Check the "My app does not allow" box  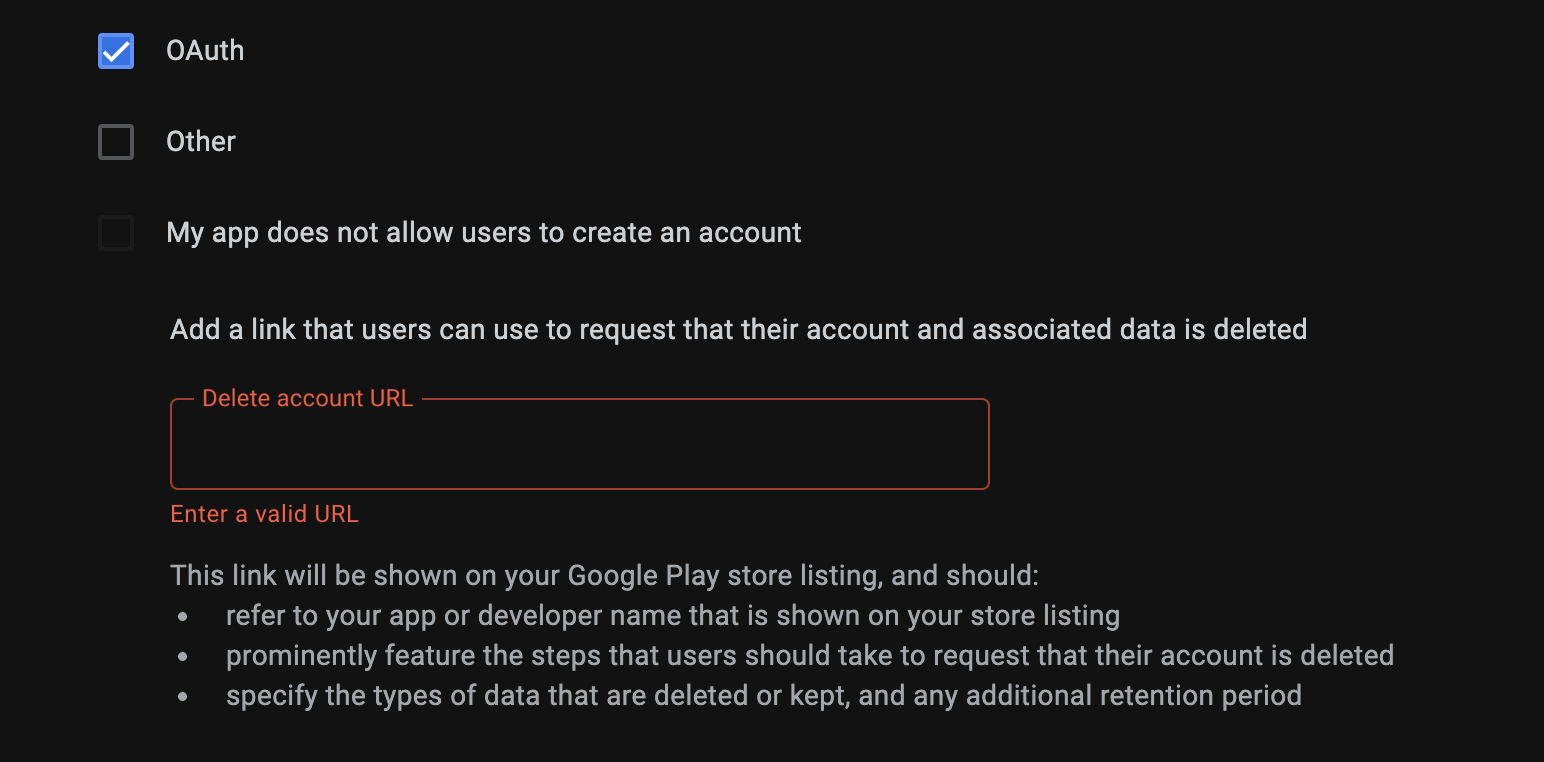tap(116, 233)
